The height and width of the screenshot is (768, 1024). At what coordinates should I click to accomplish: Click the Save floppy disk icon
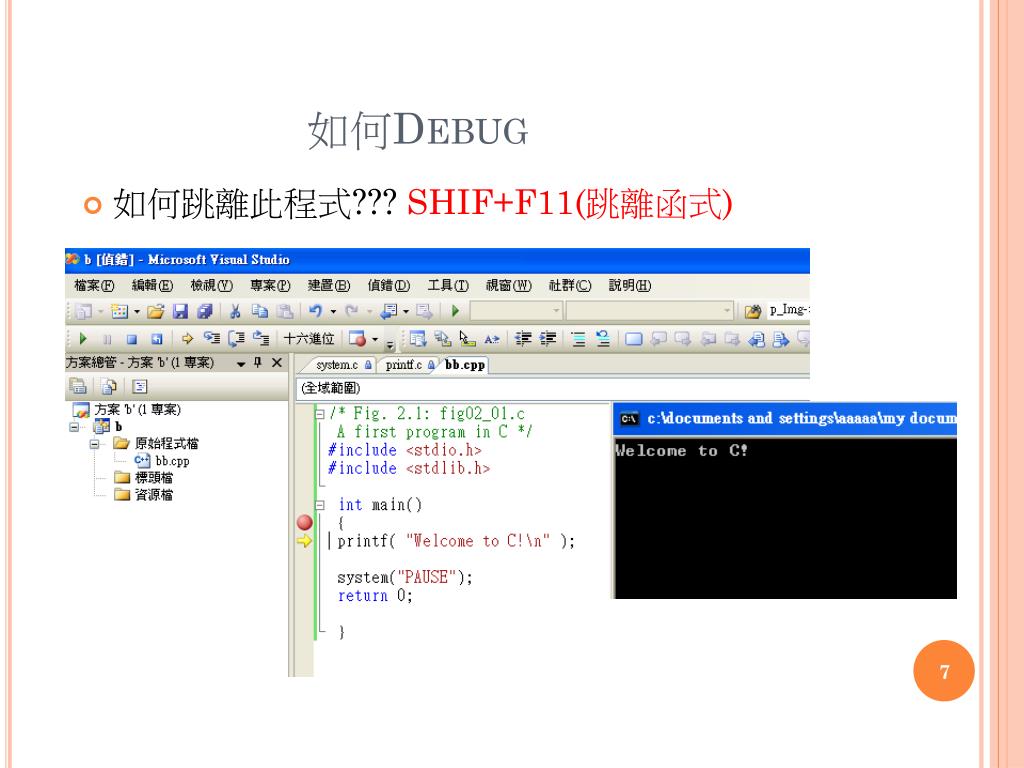(x=180, y=312)
